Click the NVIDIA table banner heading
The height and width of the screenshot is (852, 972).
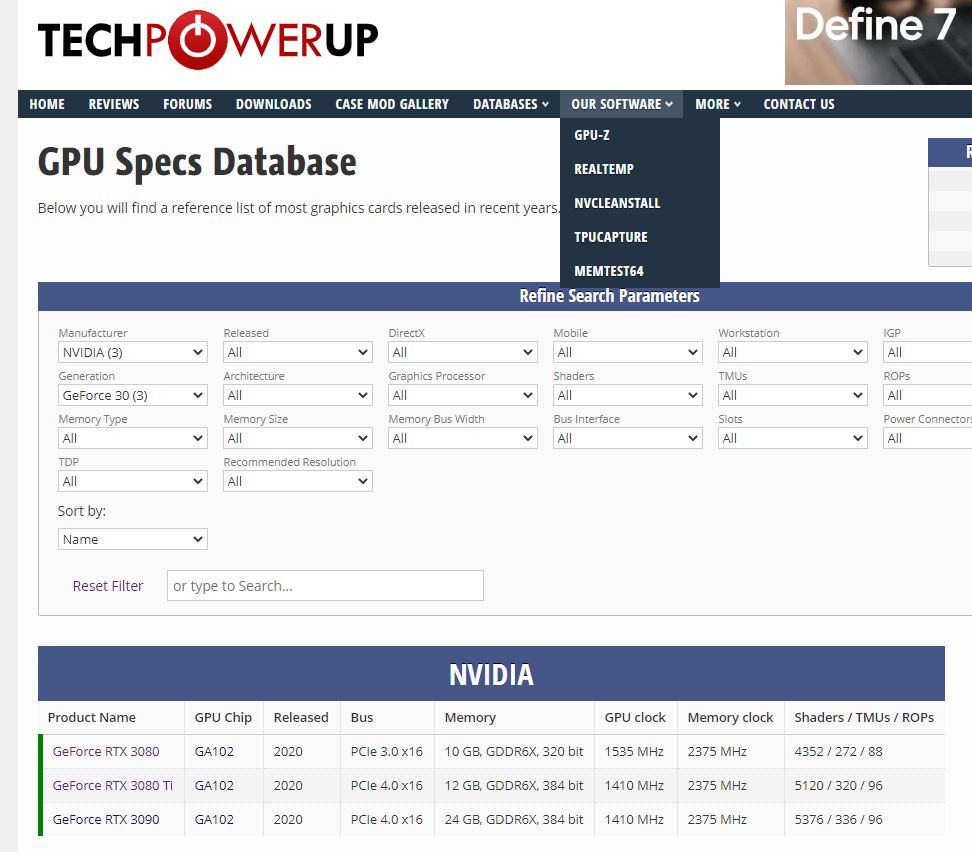pos(491,675)
